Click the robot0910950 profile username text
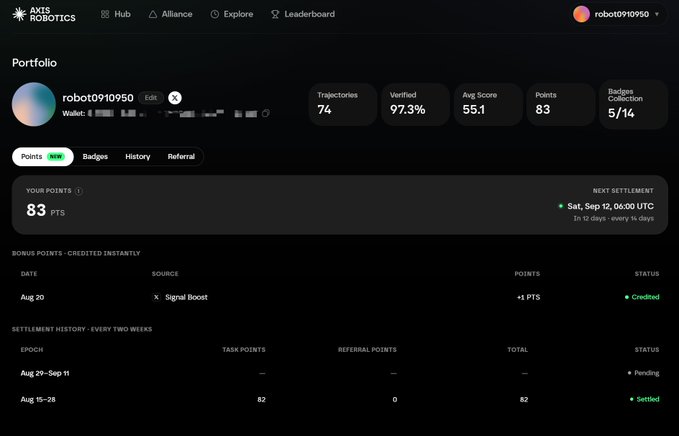 pos(98,98)
